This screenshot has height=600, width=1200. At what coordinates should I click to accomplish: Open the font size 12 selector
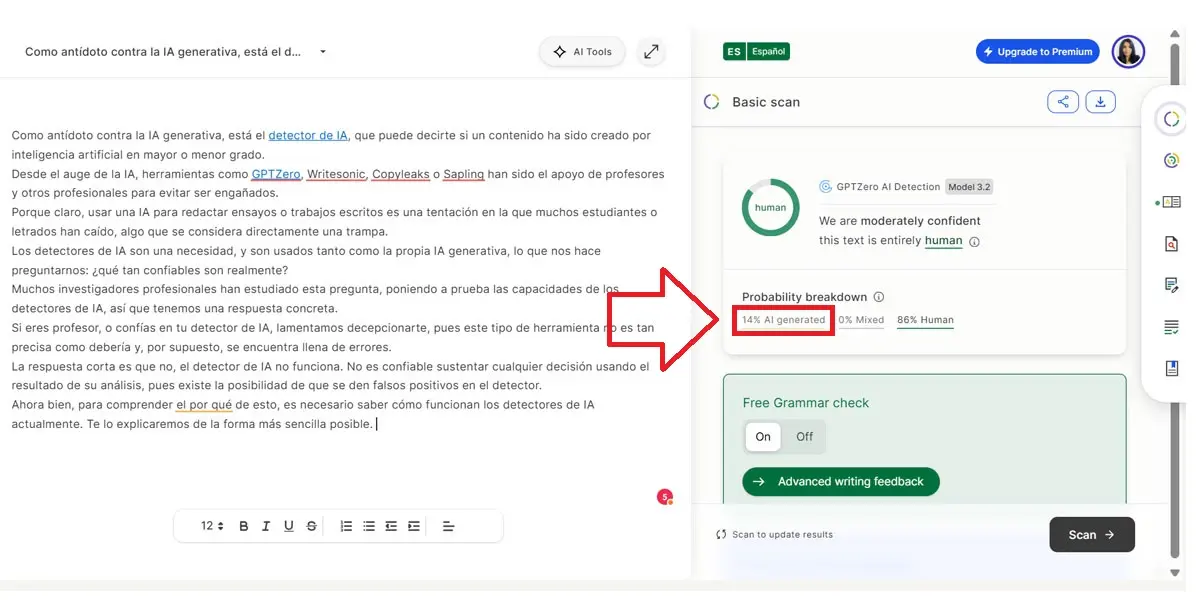(212, 526)
